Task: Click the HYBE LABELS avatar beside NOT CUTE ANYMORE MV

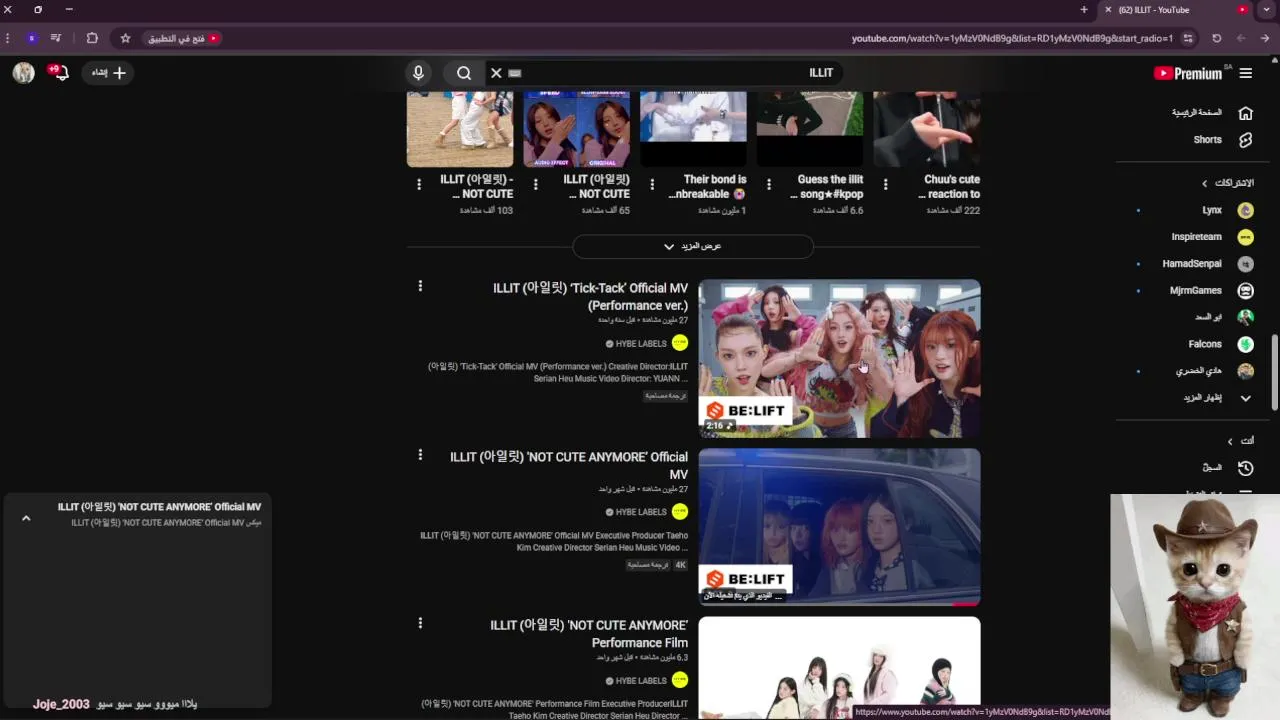Action: [680, 512]
